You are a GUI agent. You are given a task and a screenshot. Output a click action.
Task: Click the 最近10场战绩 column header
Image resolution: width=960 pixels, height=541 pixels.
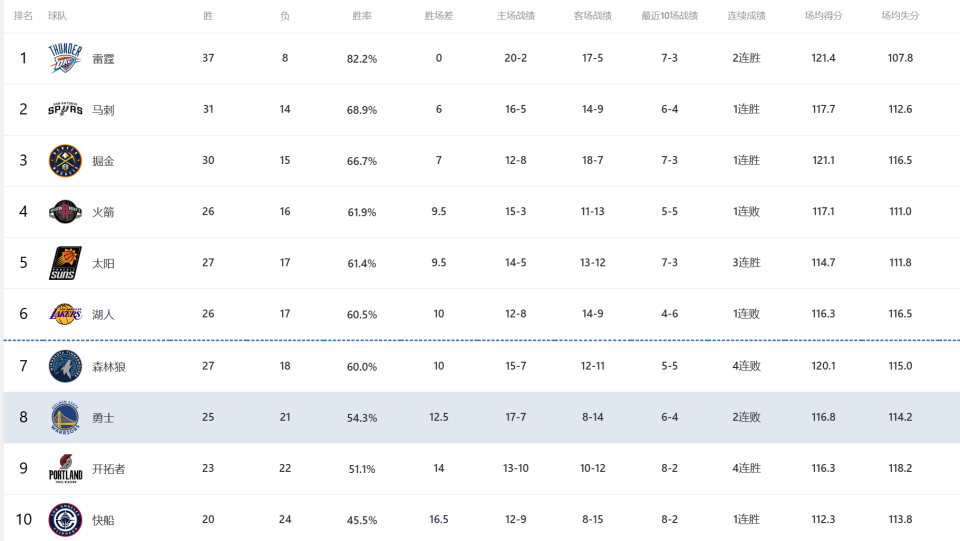[670, 16]
